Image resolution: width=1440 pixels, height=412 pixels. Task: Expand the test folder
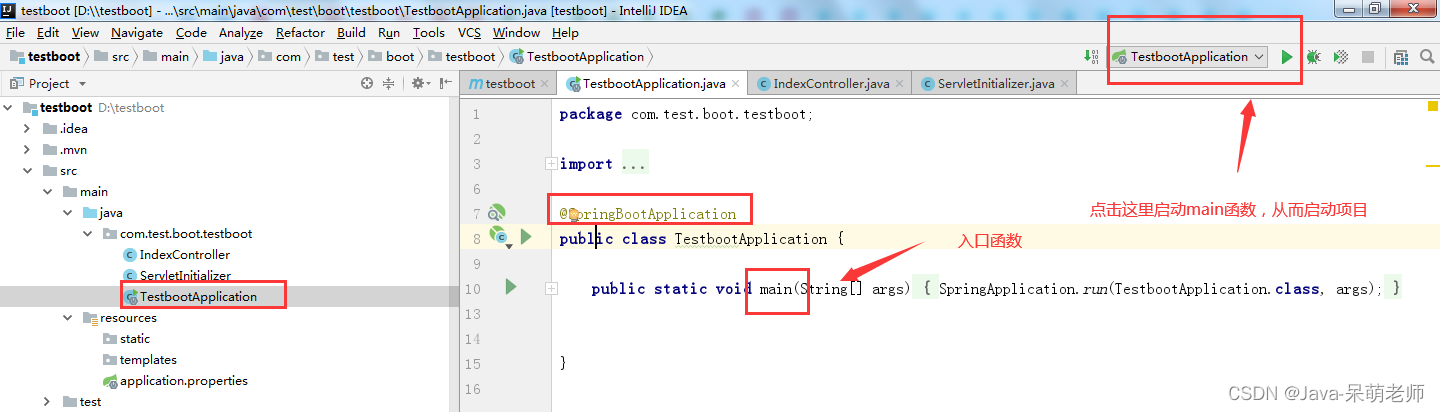pyautogui.click(x=48, y=401)
